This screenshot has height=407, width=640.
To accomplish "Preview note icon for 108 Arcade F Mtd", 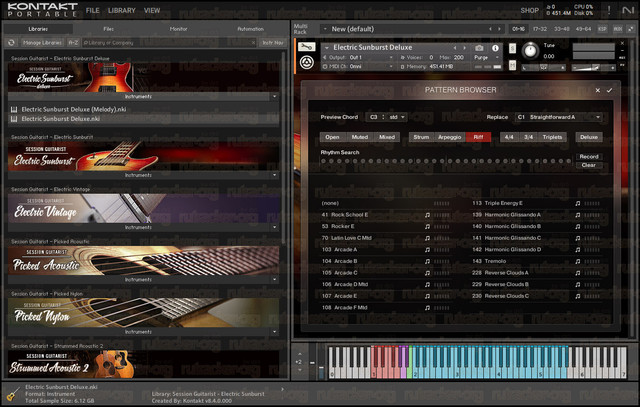I will tap(427, 308).
